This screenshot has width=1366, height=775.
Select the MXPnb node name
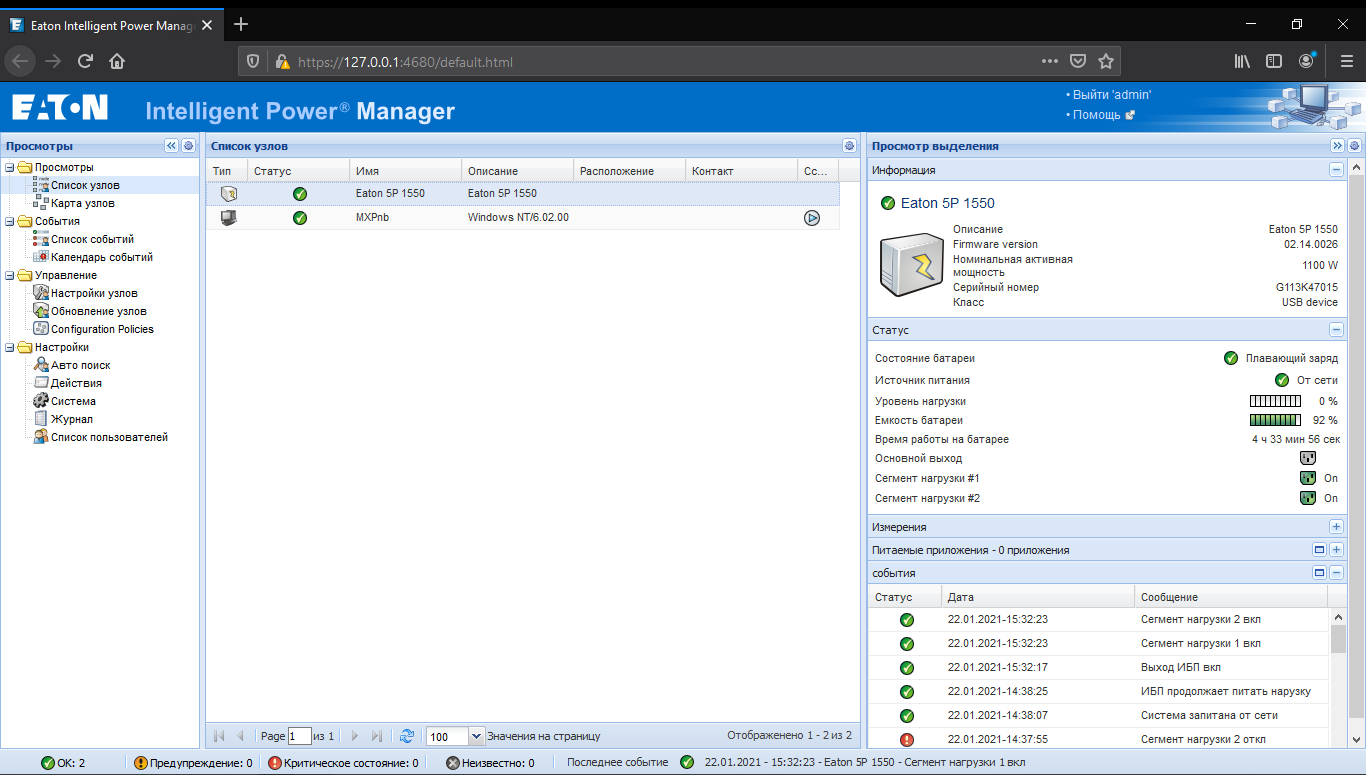click(x=372, y=217)
